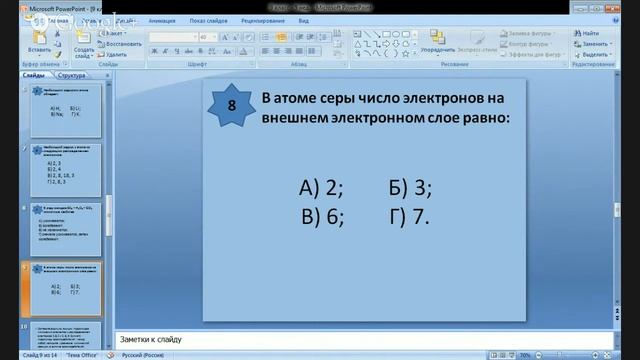Click the center text icon

(x=276, y=51)
